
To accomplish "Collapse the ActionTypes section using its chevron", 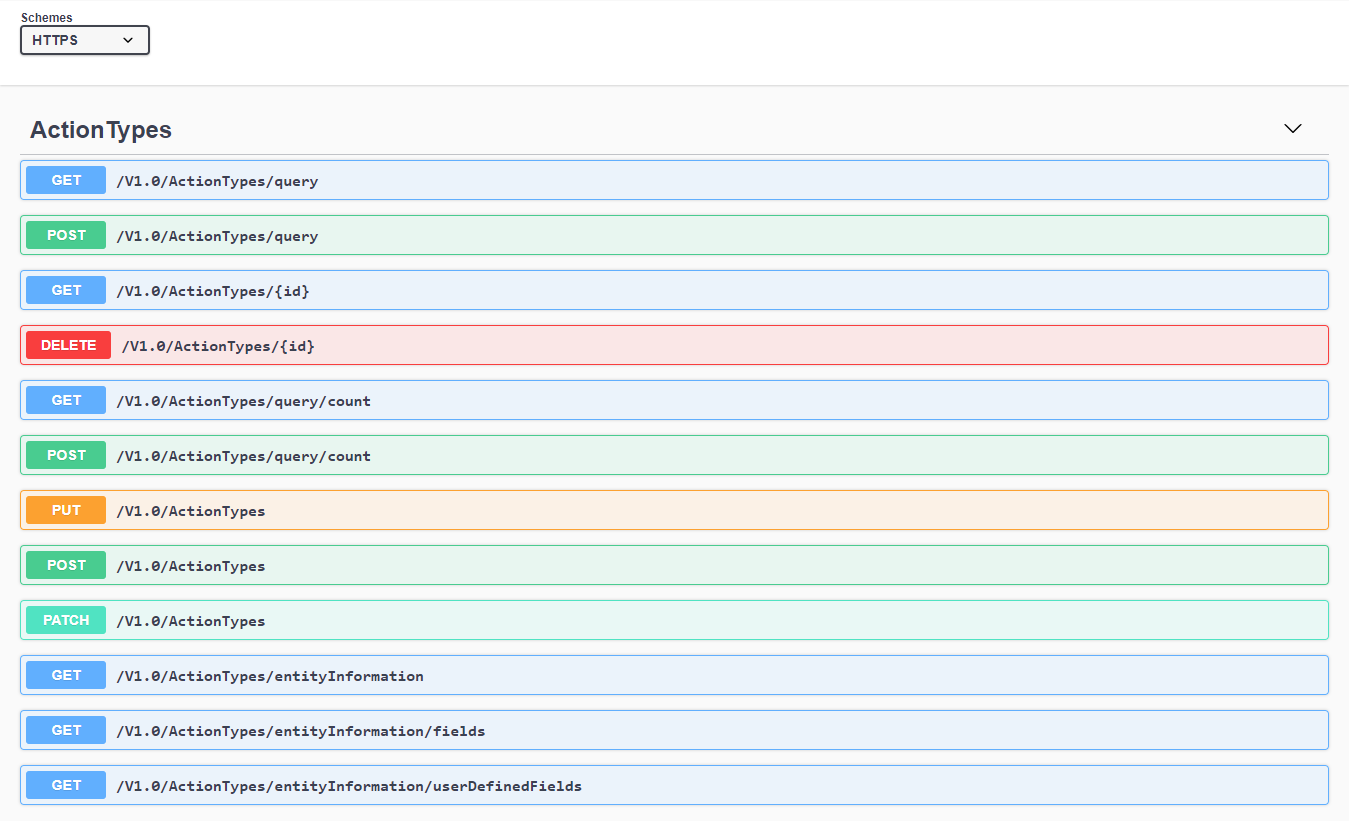I will 1292,129.
